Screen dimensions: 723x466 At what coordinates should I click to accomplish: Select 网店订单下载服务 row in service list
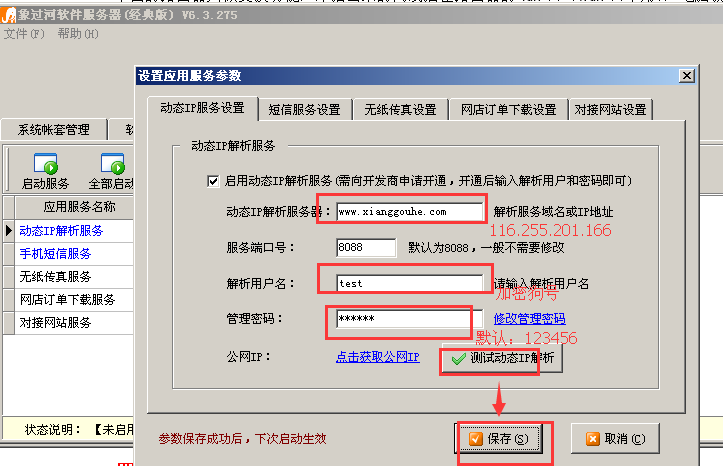click(74, 300)
